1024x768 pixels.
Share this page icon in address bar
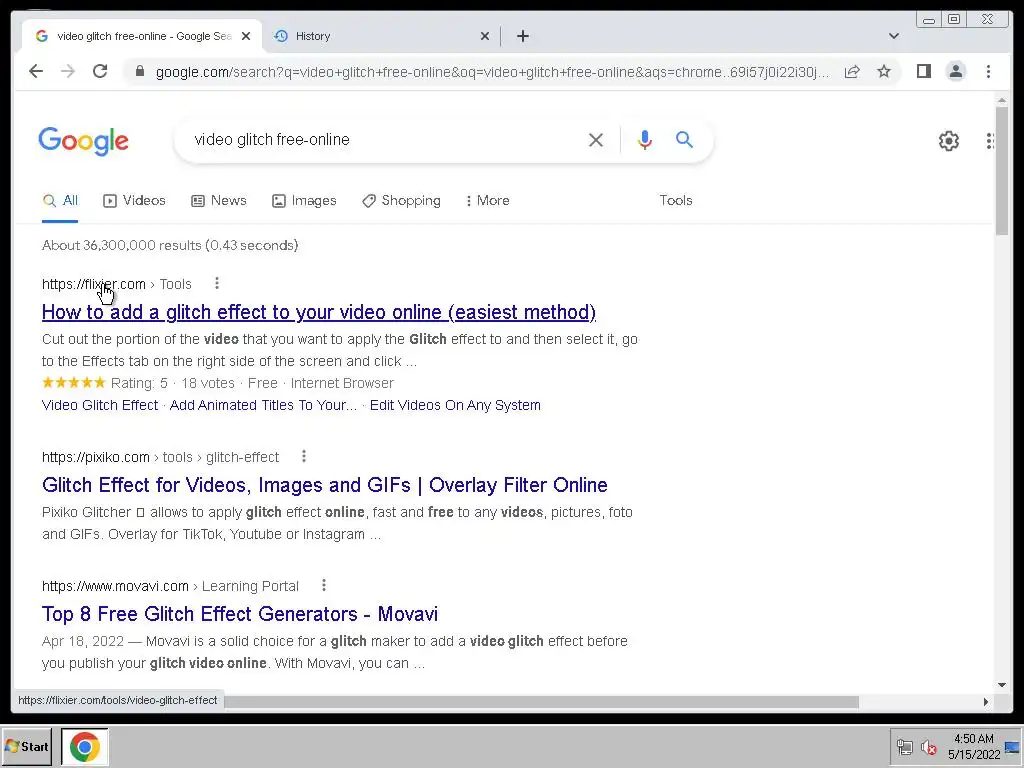pos(852,71)
